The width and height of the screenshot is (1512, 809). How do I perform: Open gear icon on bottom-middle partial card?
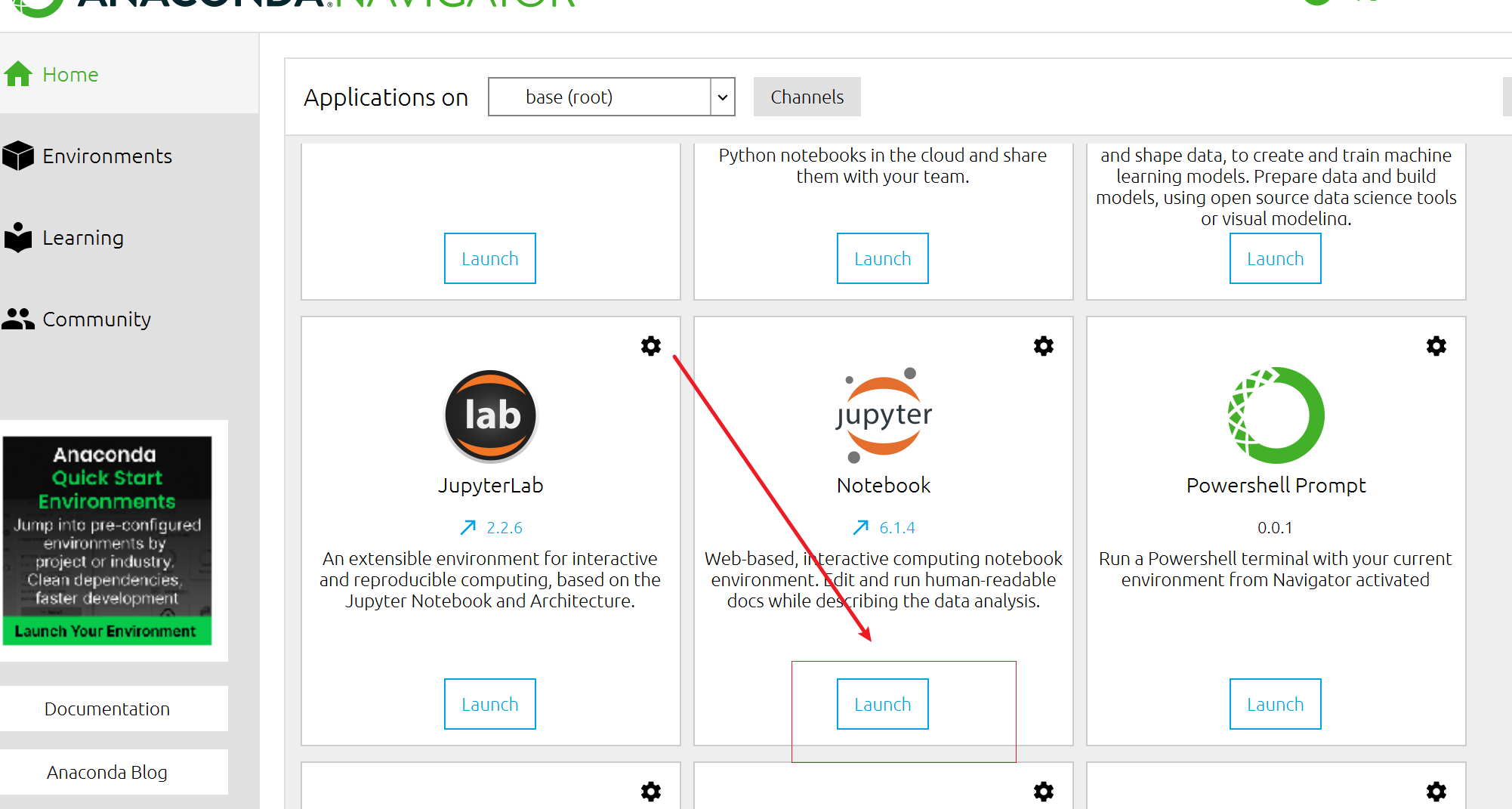point(1044,792)
